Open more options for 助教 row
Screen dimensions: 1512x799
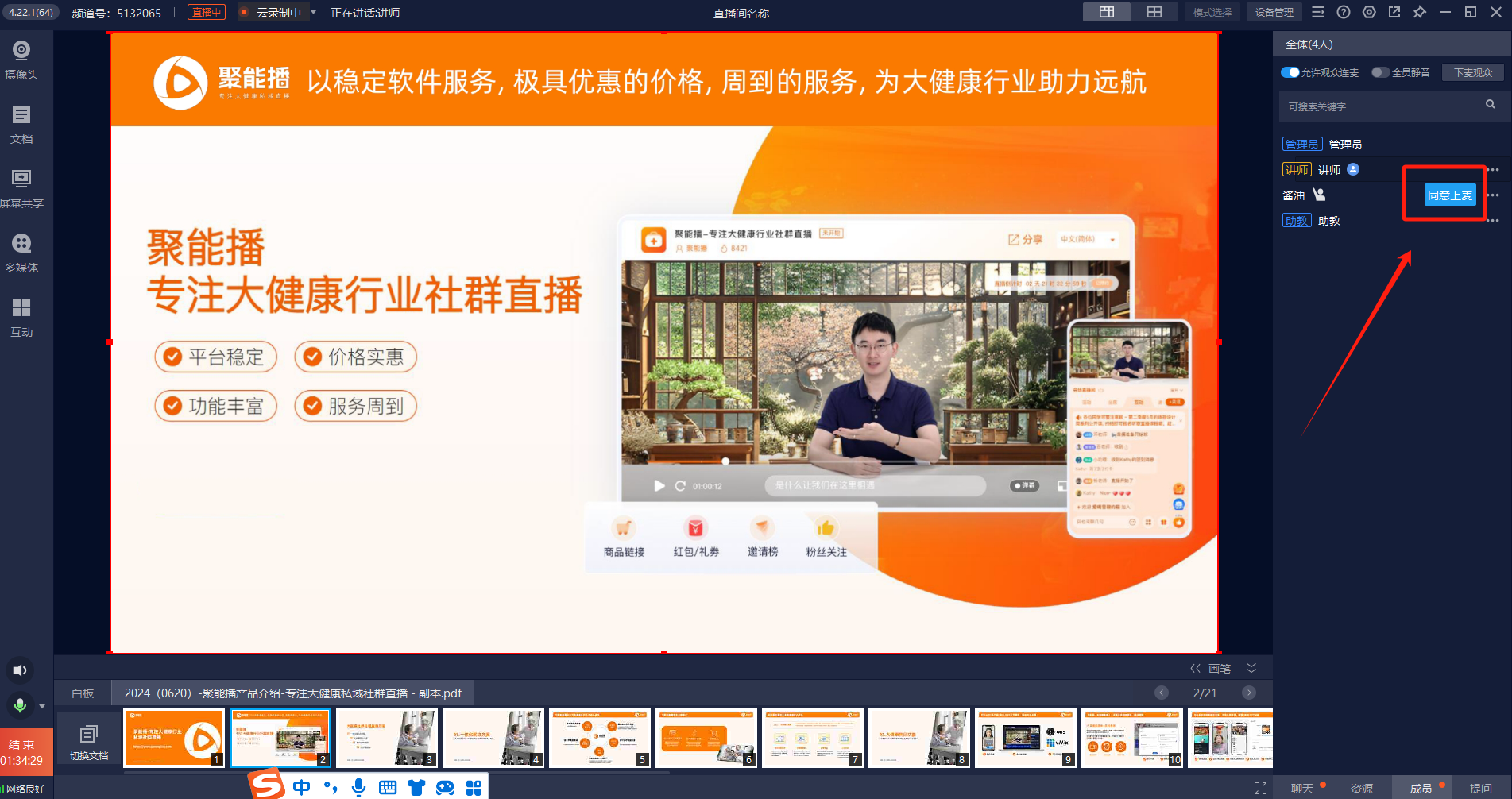tap(1494, 221)
